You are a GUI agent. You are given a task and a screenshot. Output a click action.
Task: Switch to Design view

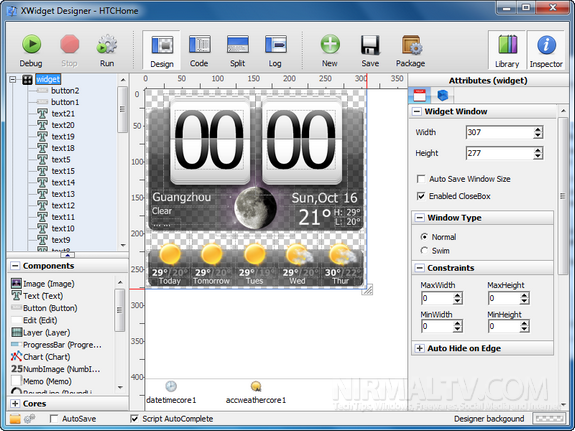point(162,51)
